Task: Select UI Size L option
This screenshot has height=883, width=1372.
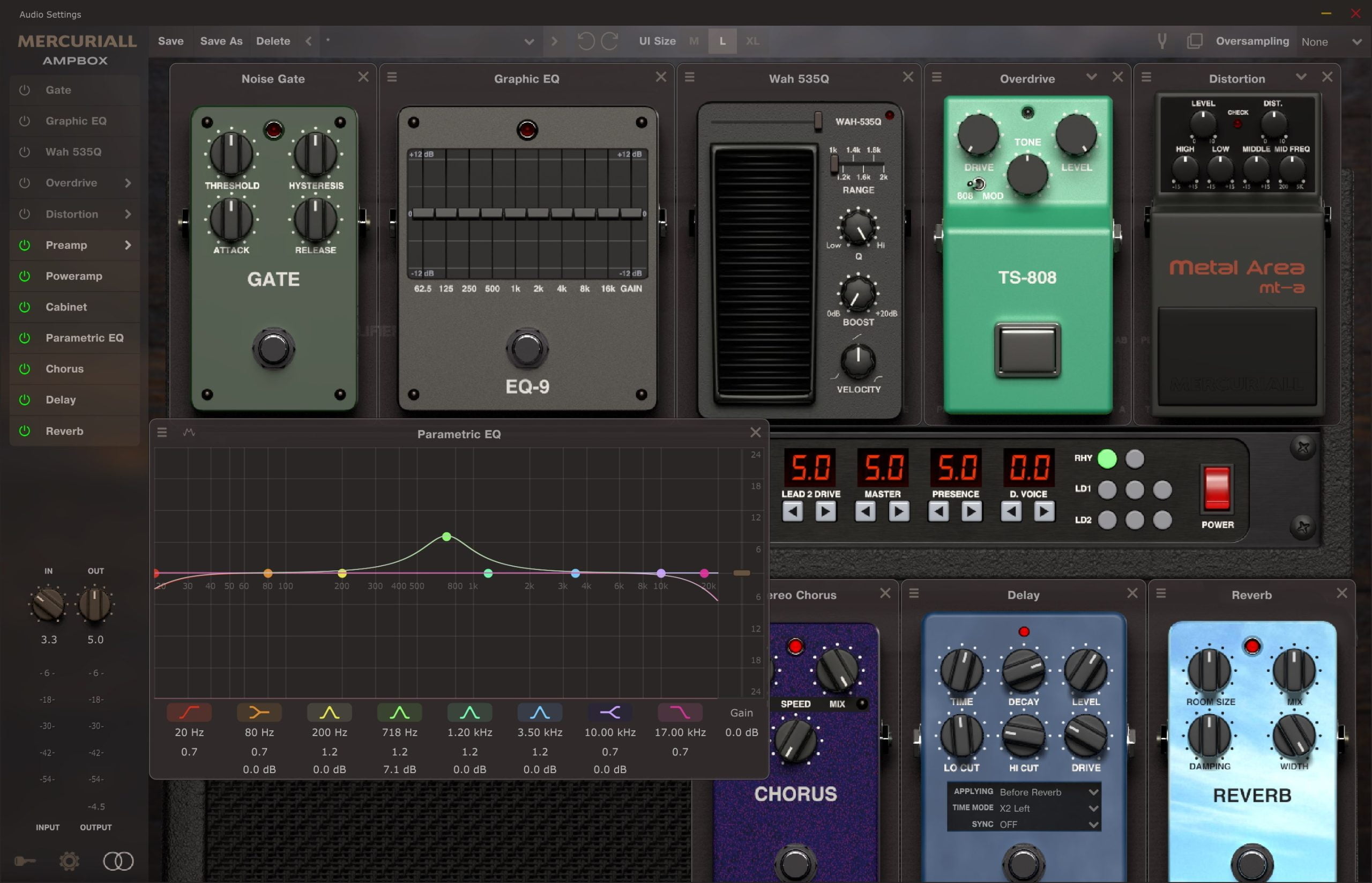Action: click(x=722, y=41)
